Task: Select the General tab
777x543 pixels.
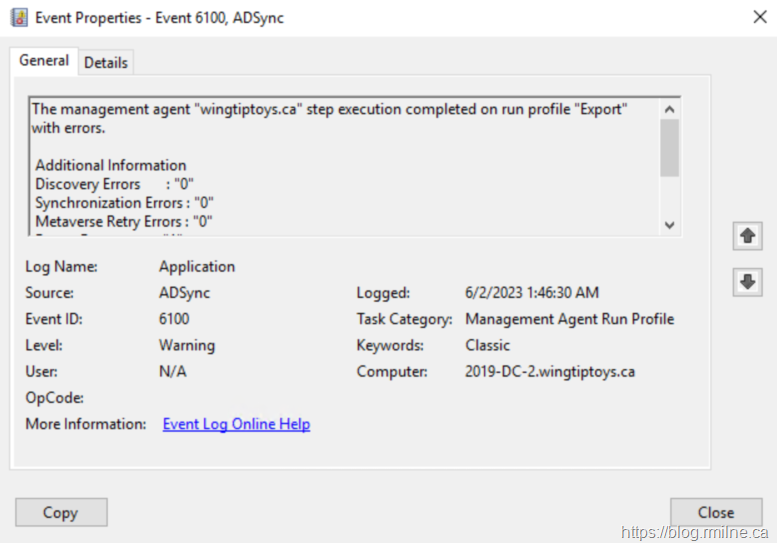Action: point(44,61)
